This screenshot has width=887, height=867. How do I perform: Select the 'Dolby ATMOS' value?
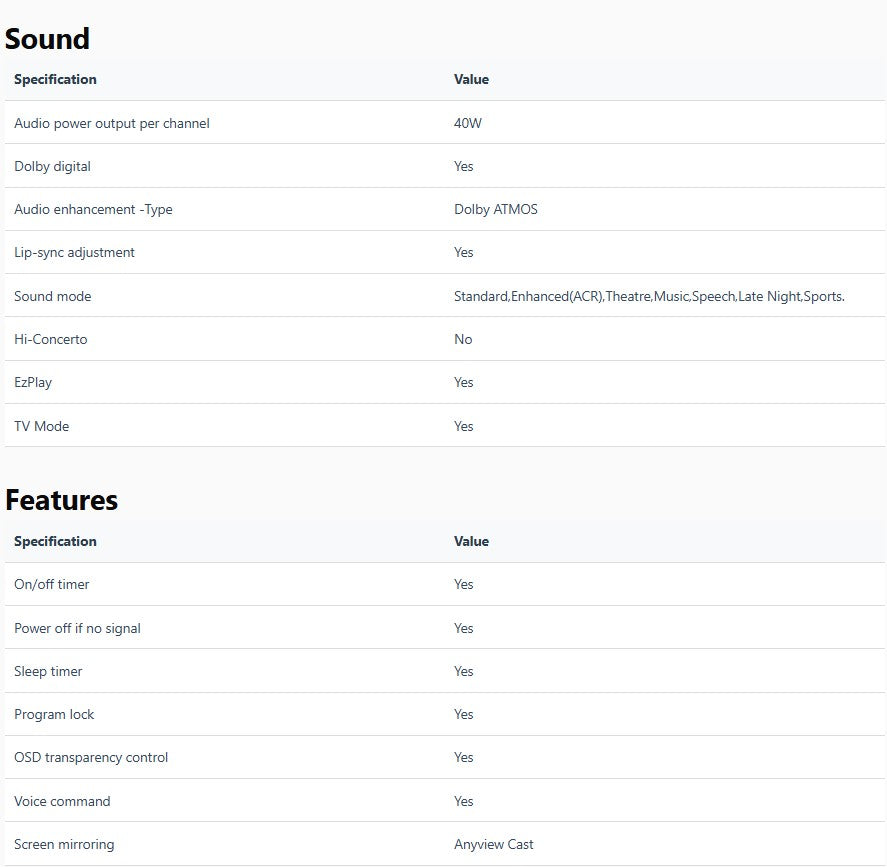[496, 210]
